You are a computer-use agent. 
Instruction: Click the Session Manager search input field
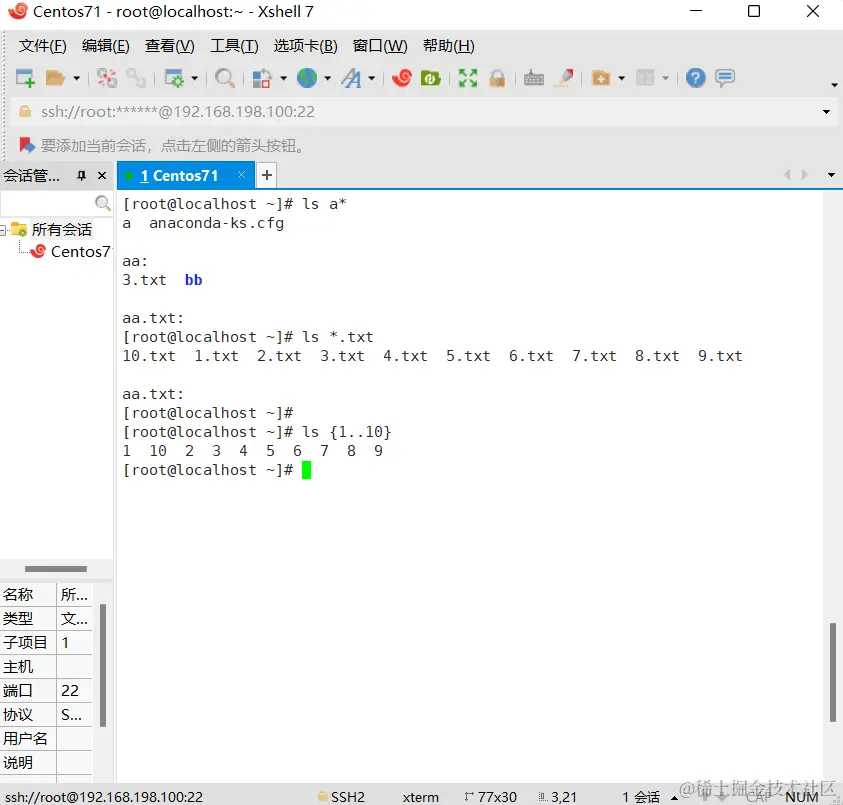(47, 203)
